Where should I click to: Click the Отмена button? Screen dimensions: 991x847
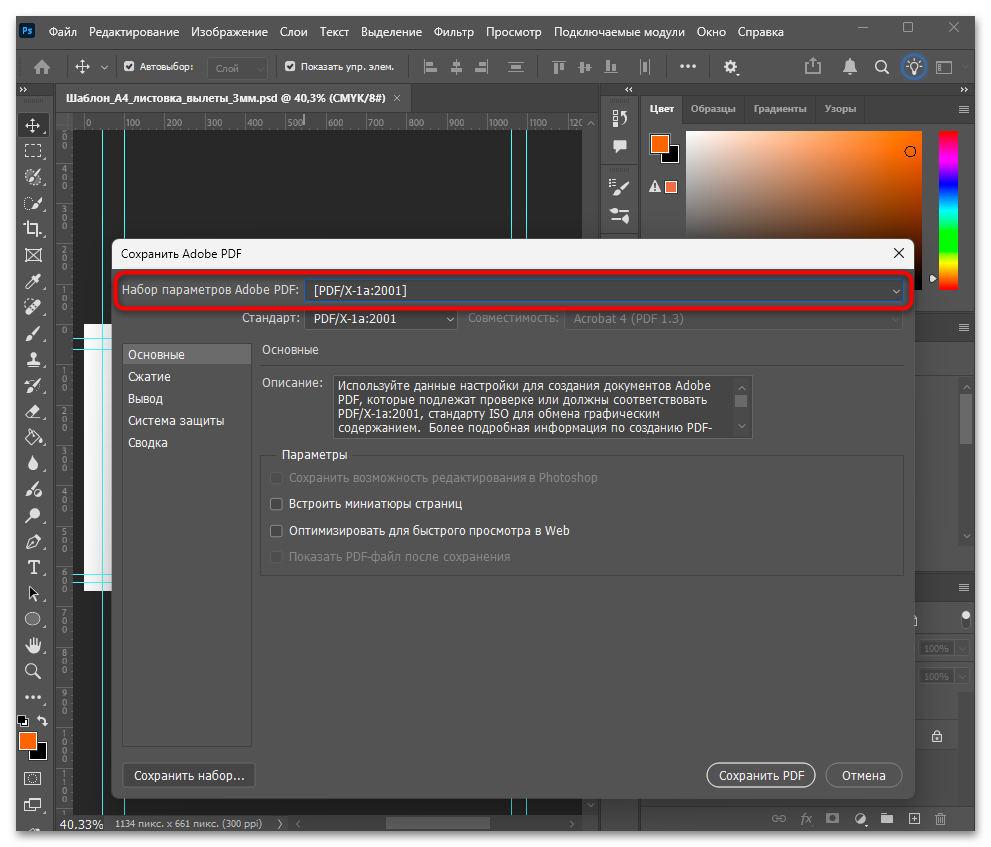click(863, 776)
